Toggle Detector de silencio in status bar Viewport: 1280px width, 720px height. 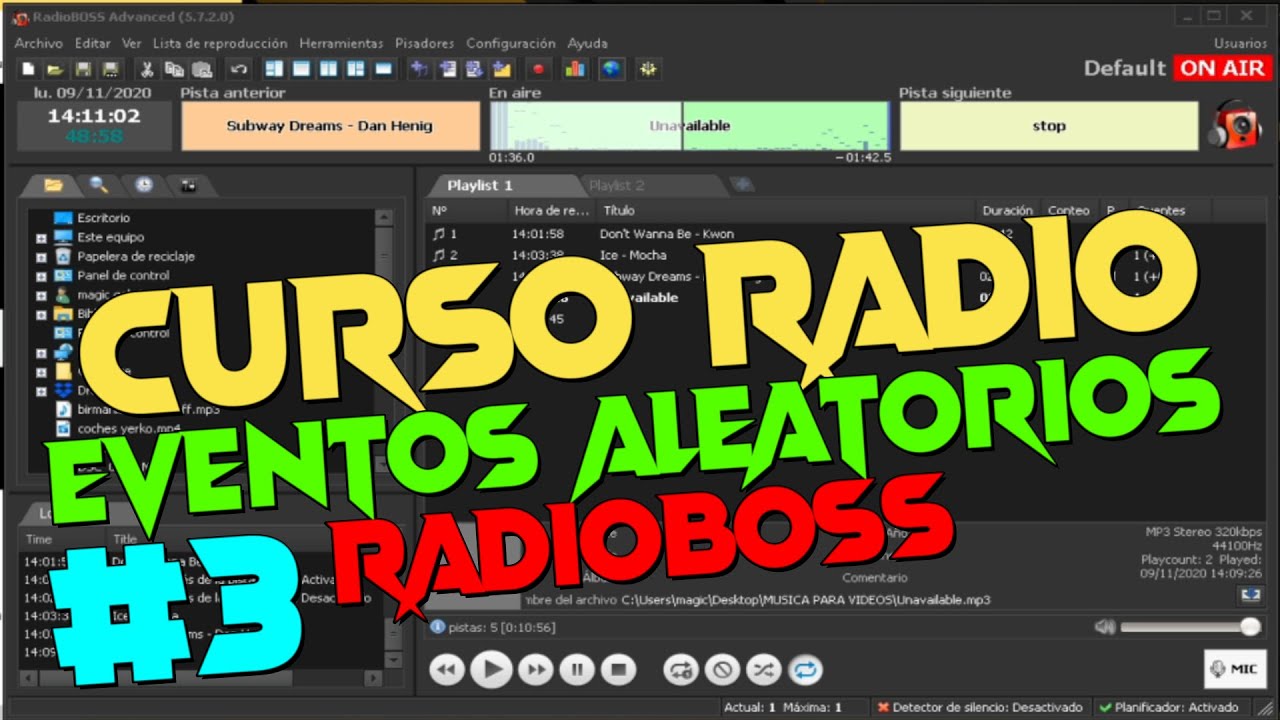(980, 707)
